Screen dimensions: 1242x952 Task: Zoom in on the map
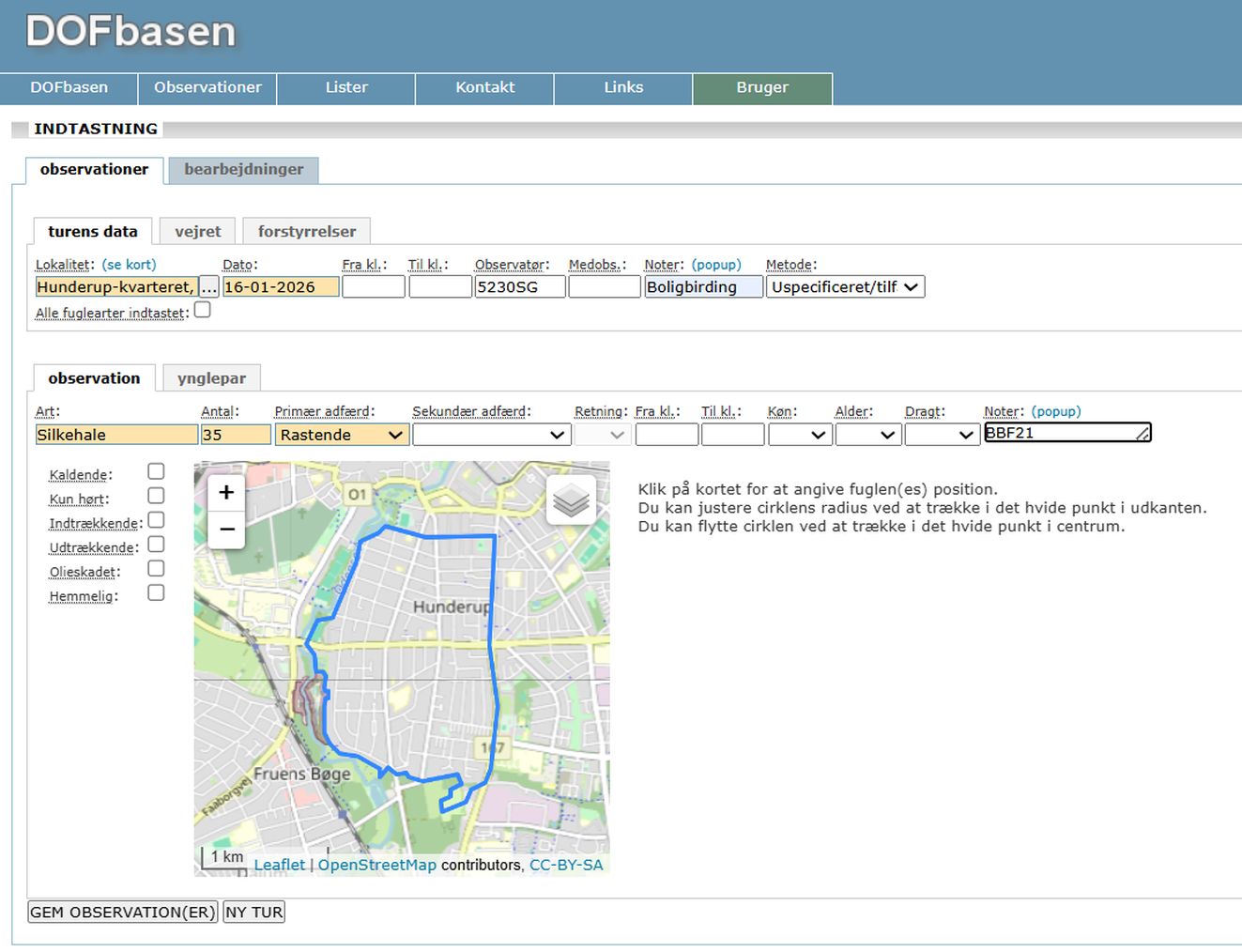click(226, 493)
